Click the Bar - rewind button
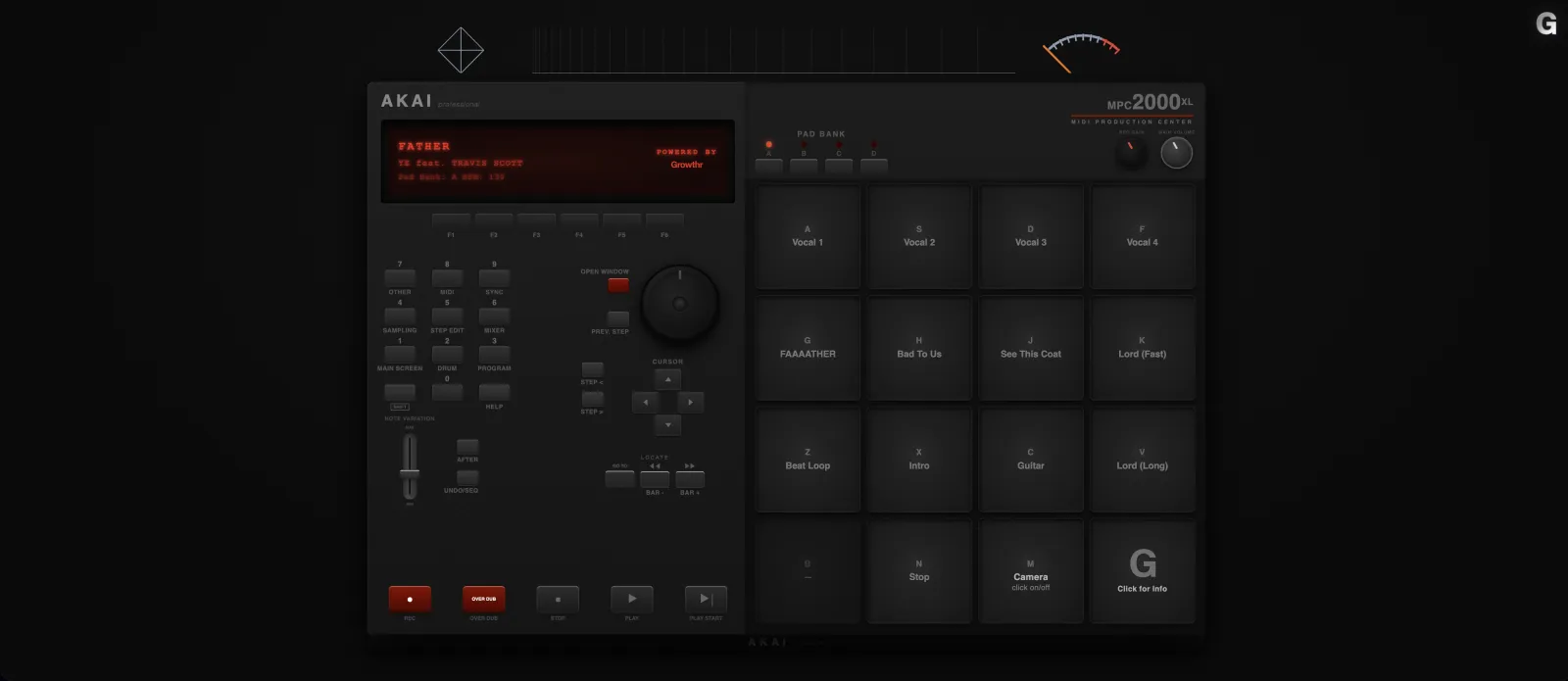The image size is (1568, 681). click(x=655, y=479)
